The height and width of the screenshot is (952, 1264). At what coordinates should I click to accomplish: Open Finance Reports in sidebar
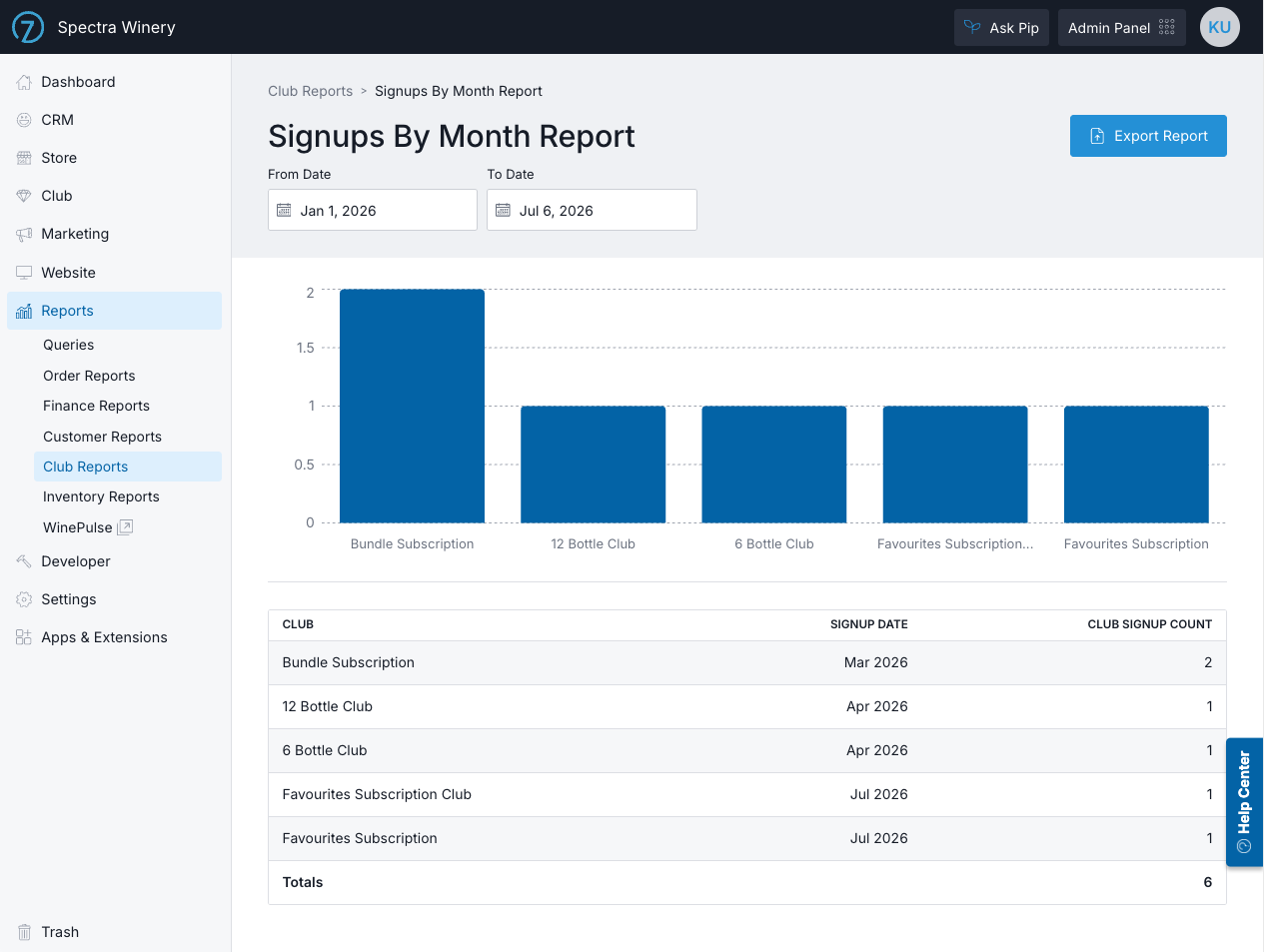(127, 406)
